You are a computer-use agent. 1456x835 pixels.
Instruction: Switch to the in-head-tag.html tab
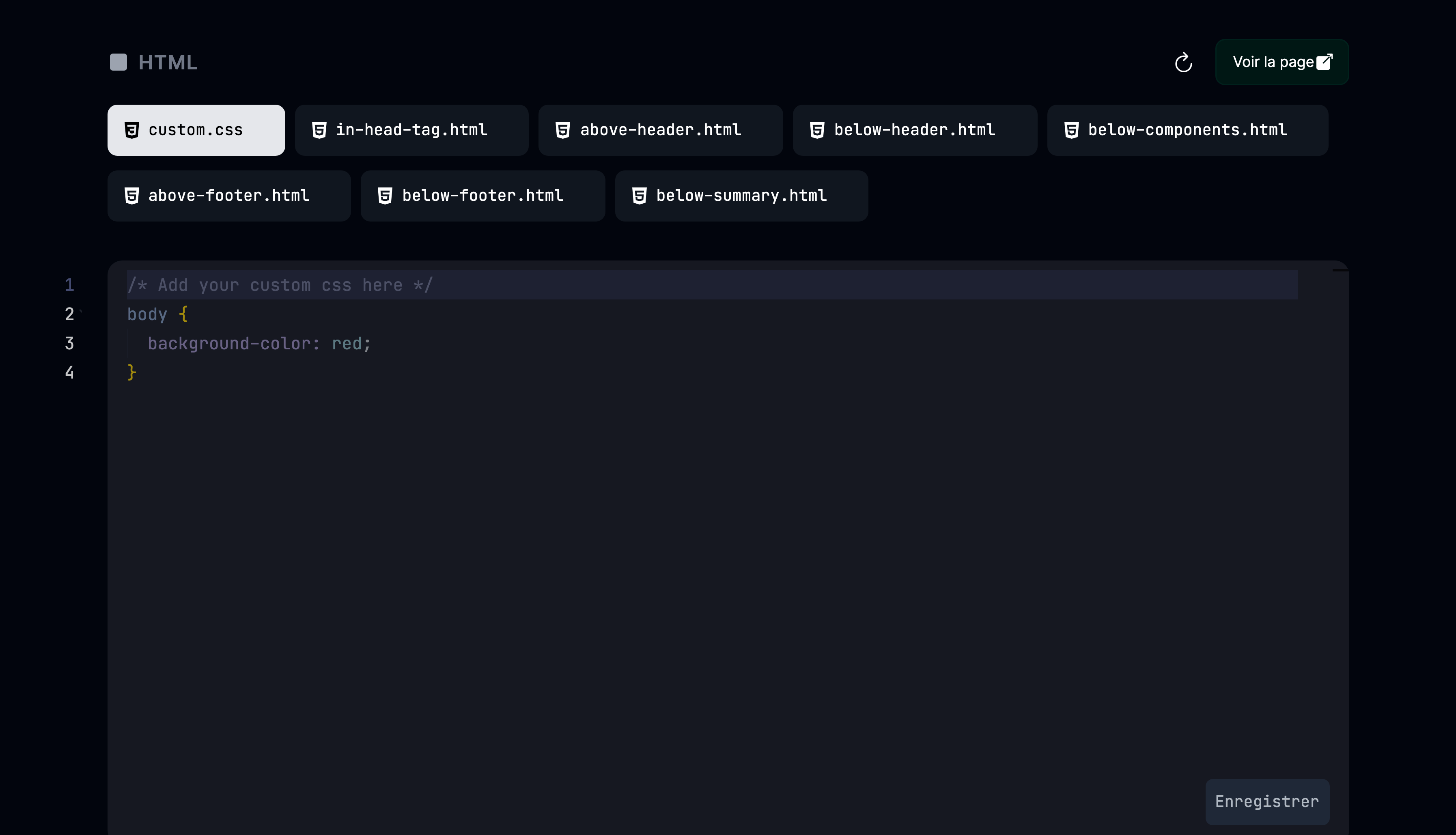click(x=411, y=129)
